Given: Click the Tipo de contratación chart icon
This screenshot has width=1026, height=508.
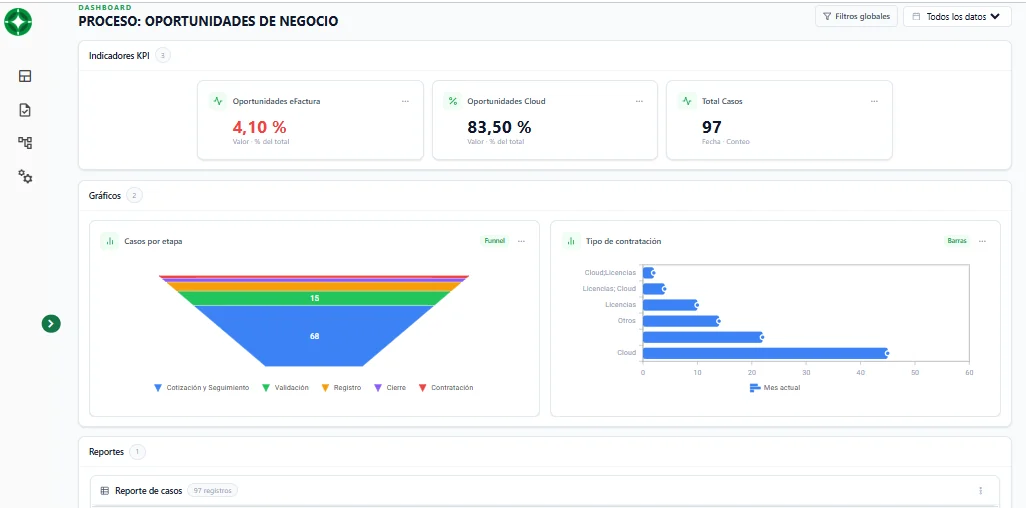Looking at the screenshot, I should tap(571, 241).
